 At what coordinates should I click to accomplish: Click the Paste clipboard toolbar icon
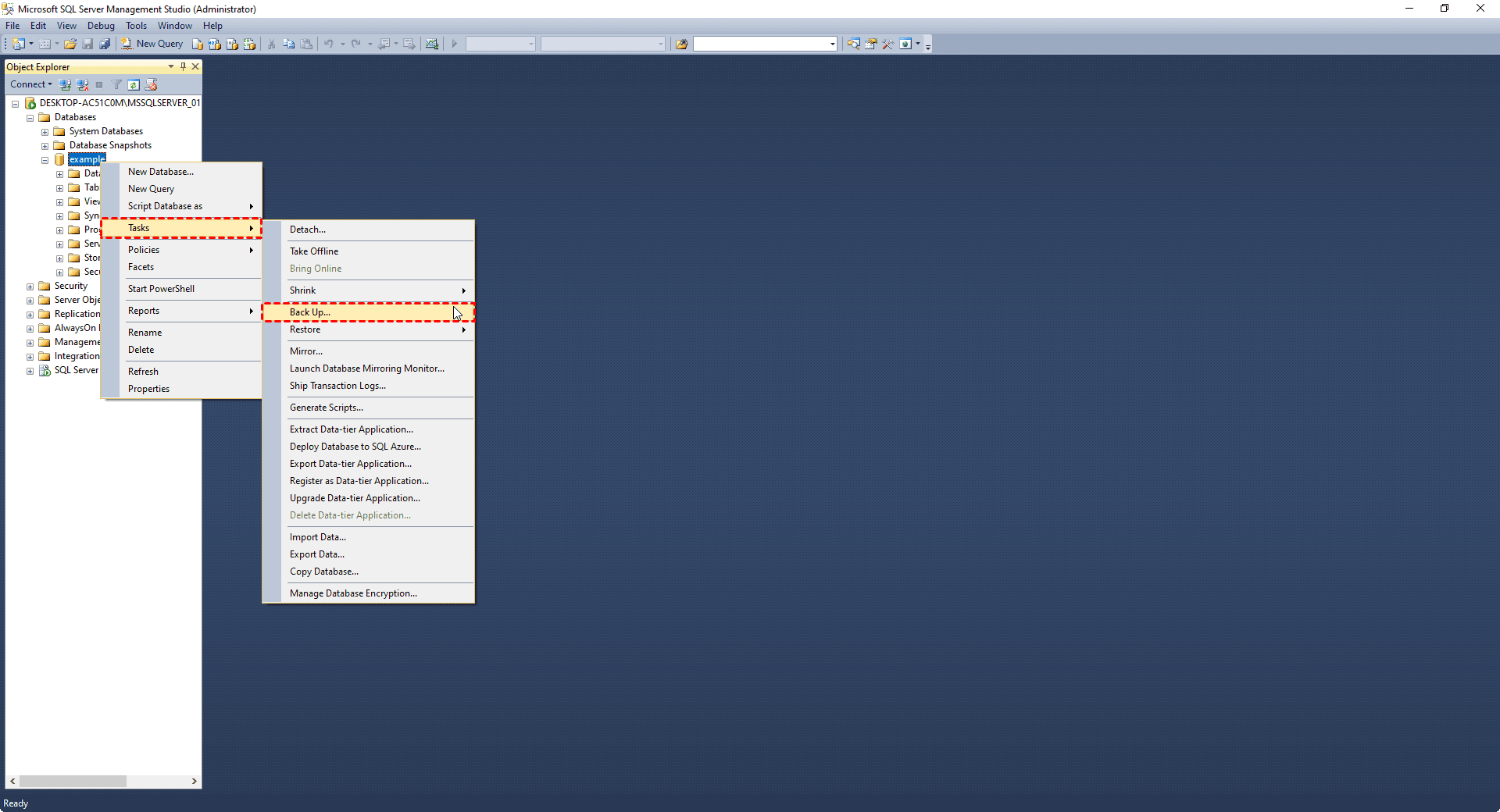coord(306,44)
